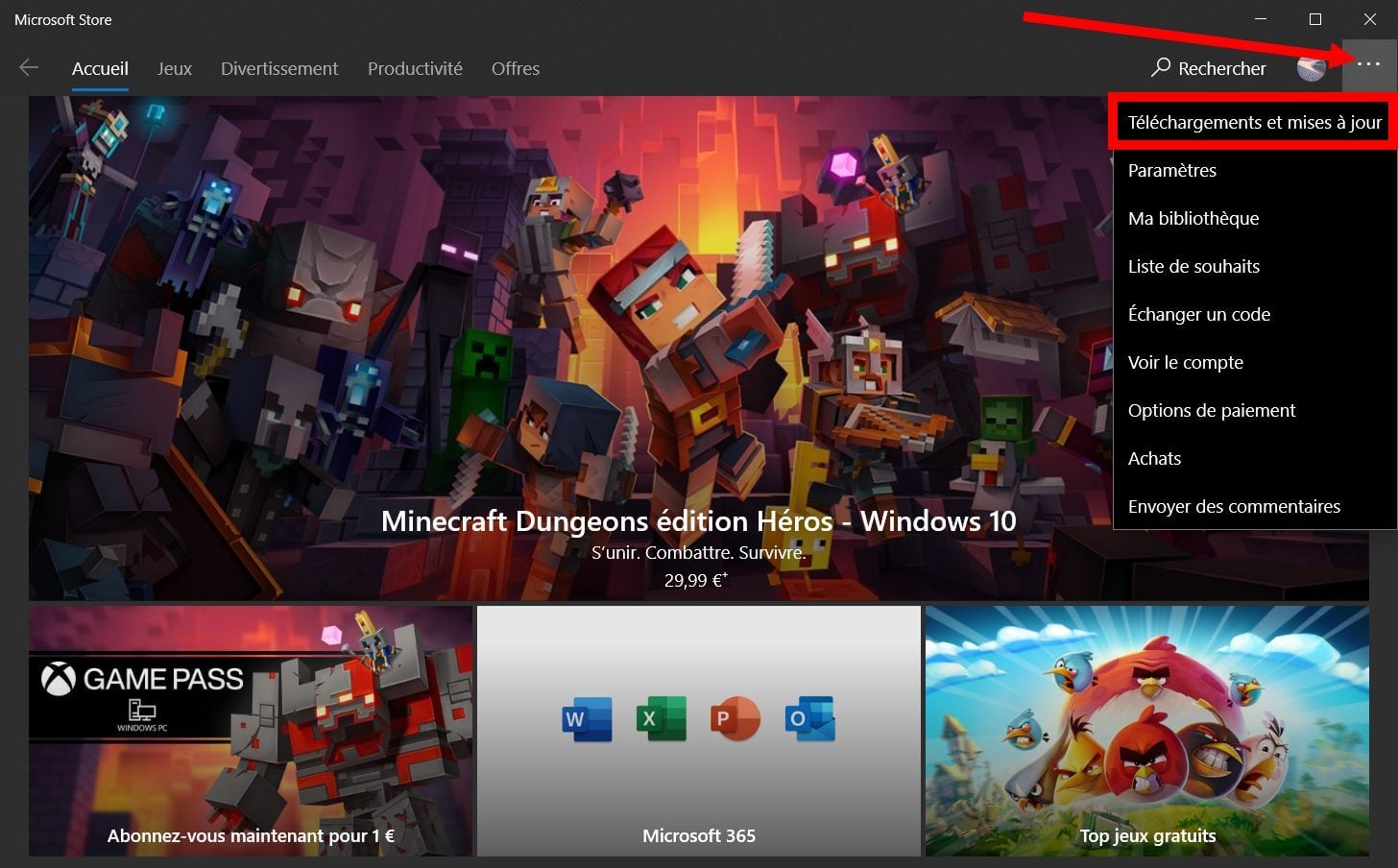Select the Offres tab
The height and width of the screenshot is (868, 1398).
tap(516, 68)
